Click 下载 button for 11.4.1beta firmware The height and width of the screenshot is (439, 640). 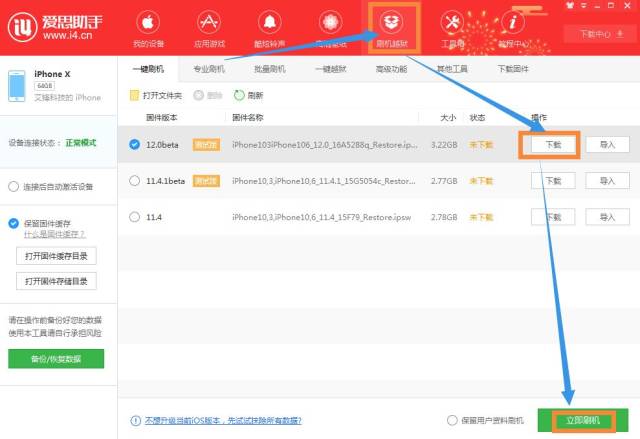[x=553, y=181]
